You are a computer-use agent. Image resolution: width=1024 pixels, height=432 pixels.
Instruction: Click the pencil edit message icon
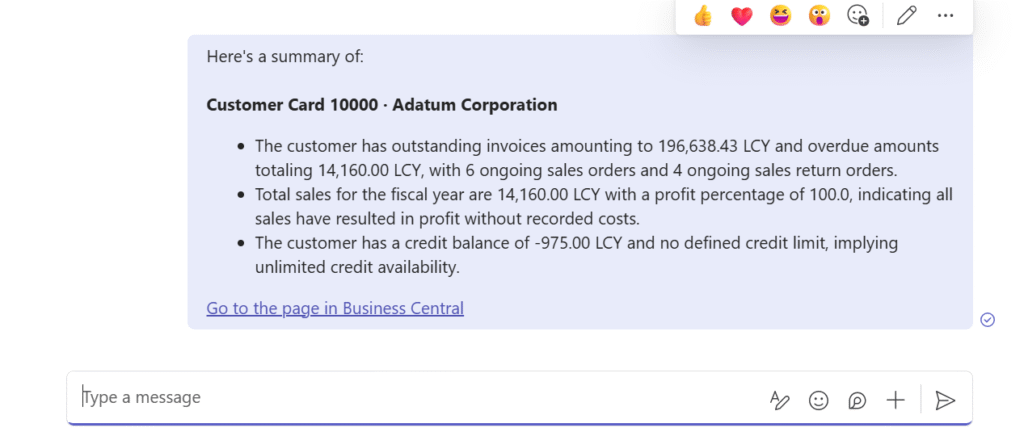pos(906,16)
